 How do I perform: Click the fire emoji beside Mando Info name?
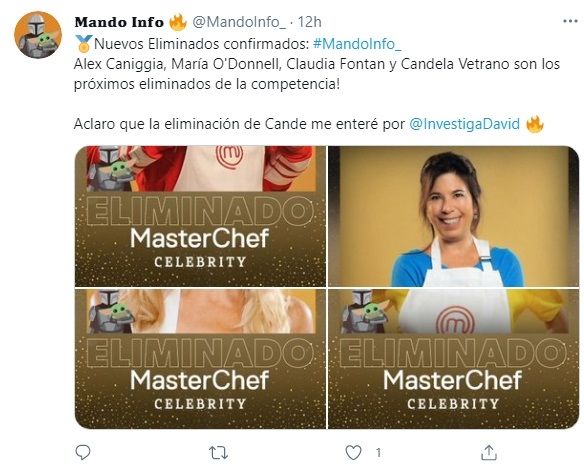178,22
